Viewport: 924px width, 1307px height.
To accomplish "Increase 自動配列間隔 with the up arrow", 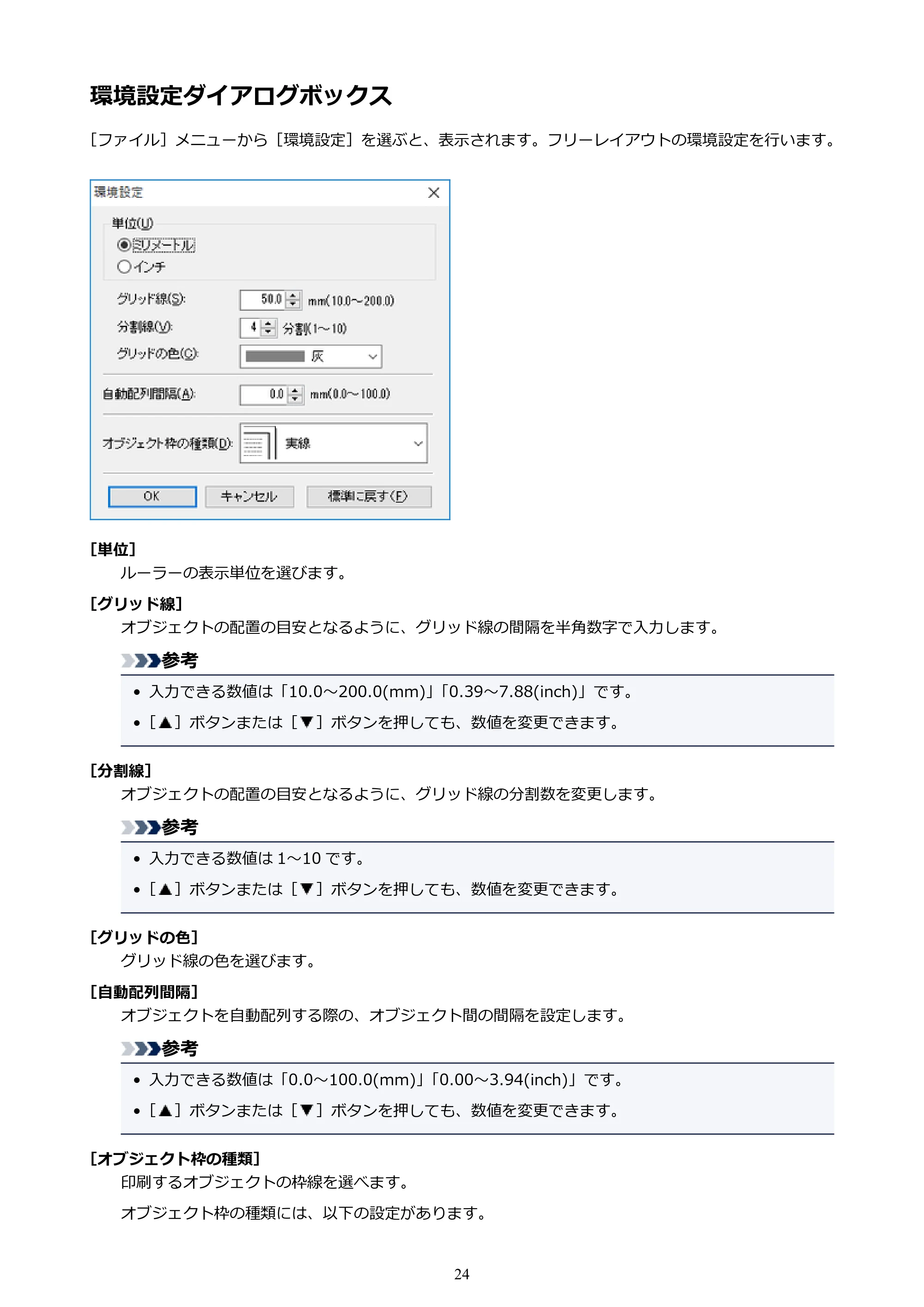I will (295, 390).
